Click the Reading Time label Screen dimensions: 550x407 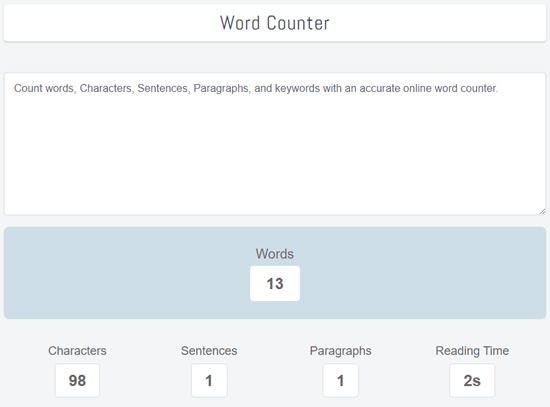tap(472, 351)
